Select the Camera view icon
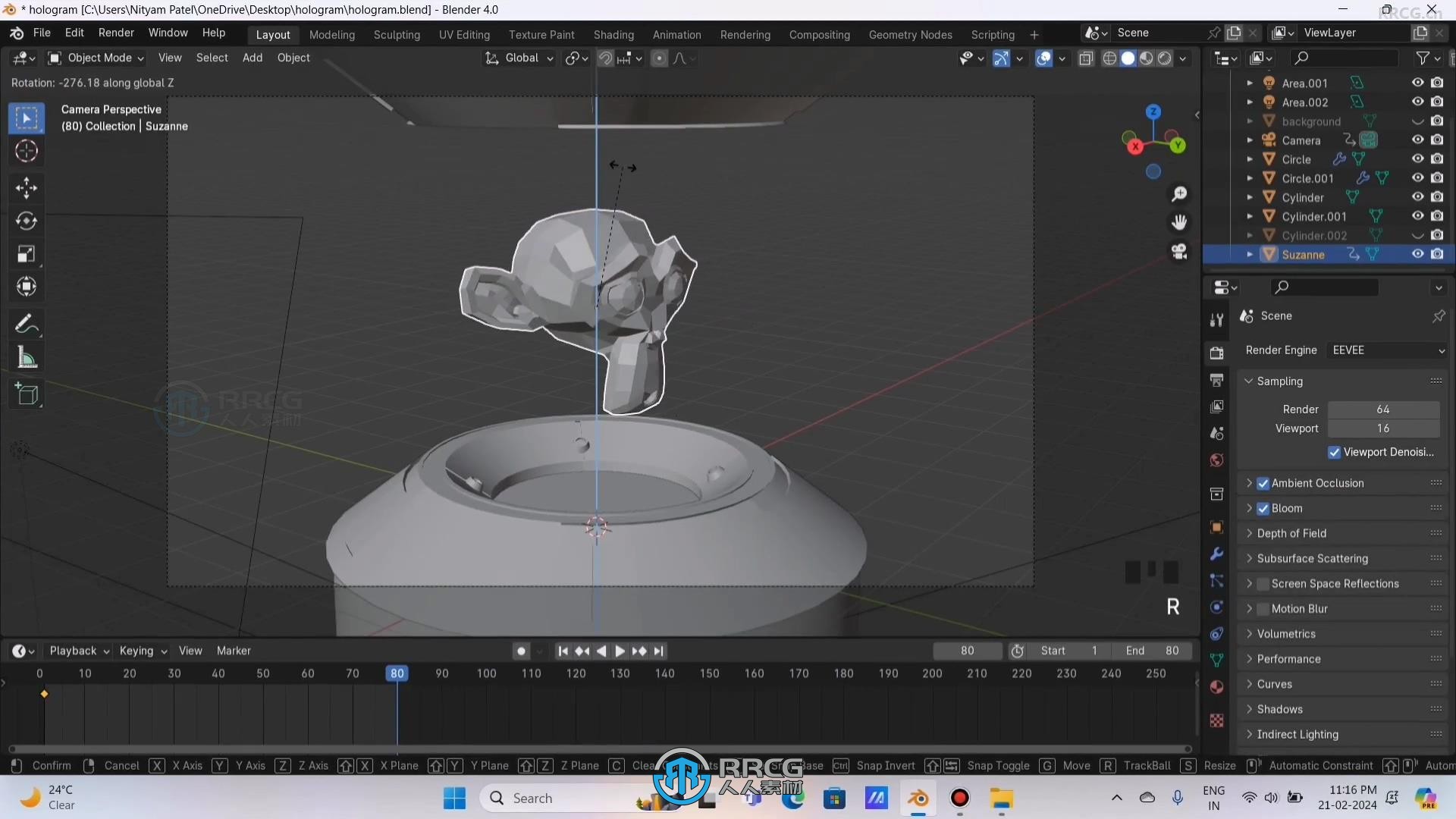 pos(1180,253)
